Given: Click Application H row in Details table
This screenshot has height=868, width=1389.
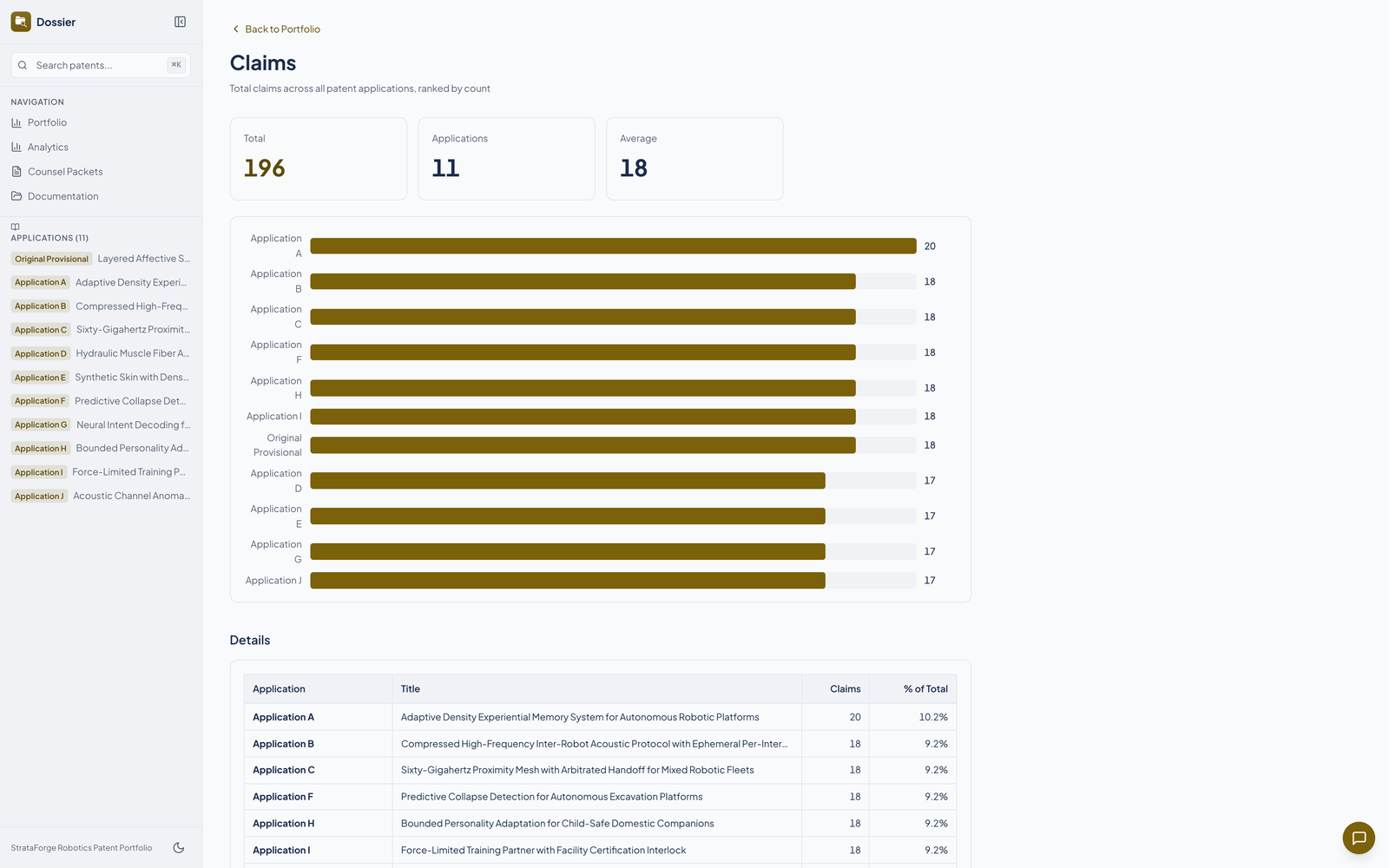Looking at the screenshot, I should coord(600,823).
